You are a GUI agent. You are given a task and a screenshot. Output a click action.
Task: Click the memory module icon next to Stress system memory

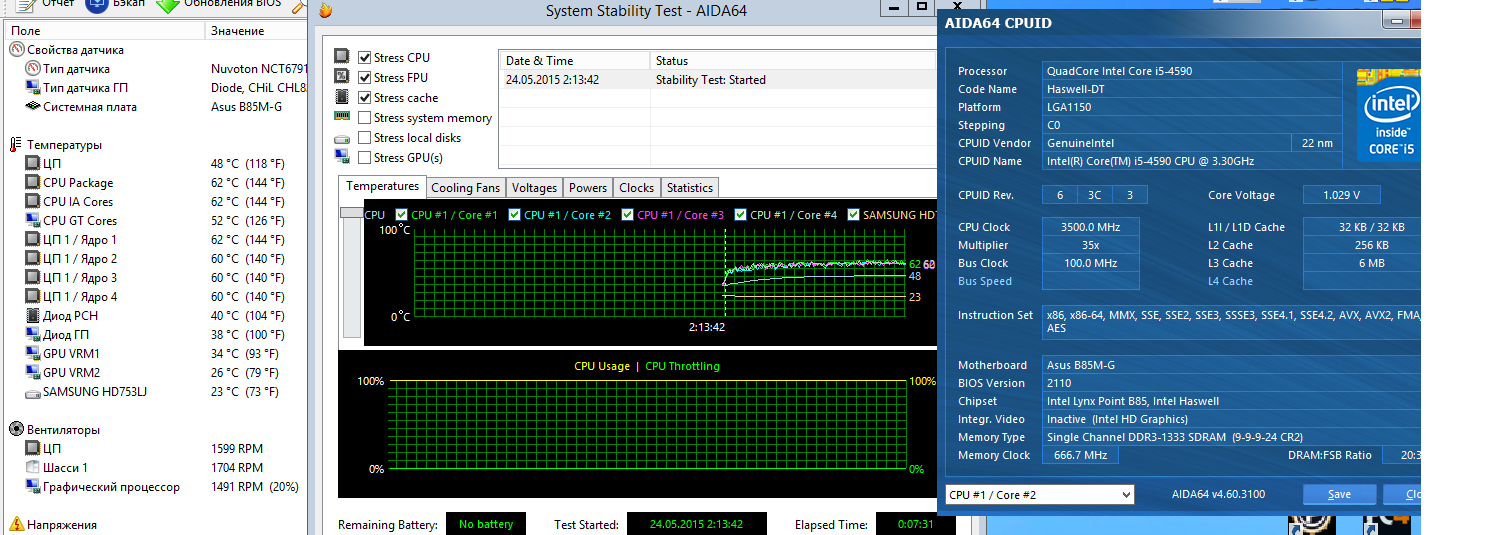[342, 117]
